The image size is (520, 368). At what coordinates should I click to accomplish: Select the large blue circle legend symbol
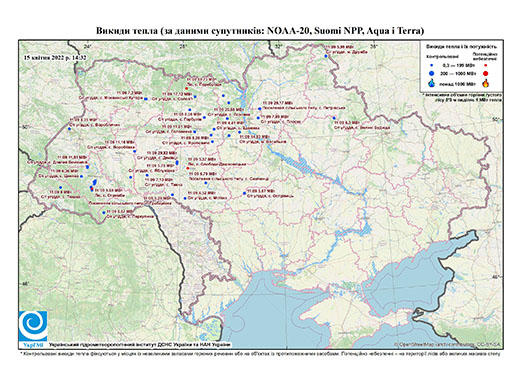point(432,73)
